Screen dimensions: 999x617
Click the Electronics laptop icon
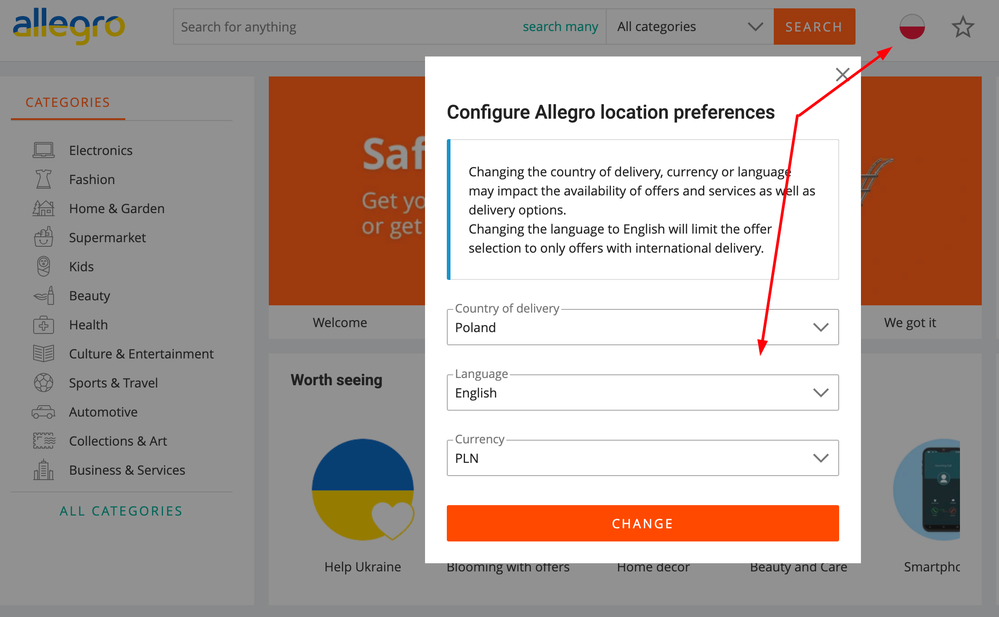(x=43, y=150)
